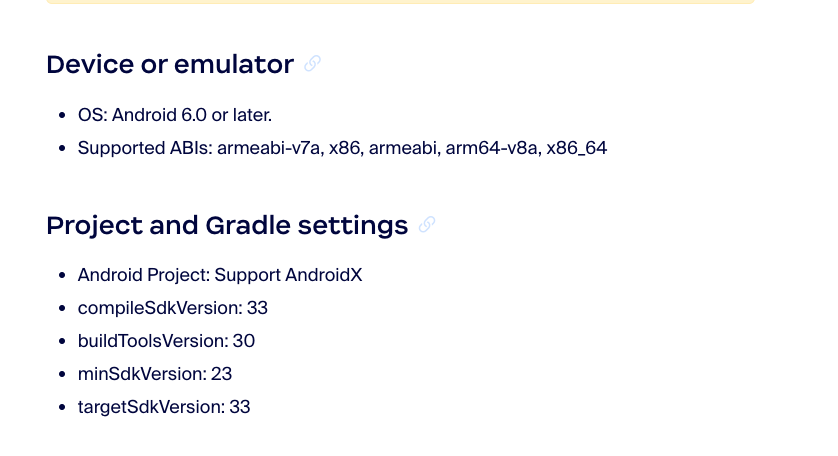This screenshot has width=838, height=456.
Task: Click the yellow notice box bottom edge
Action: (400, 2)
